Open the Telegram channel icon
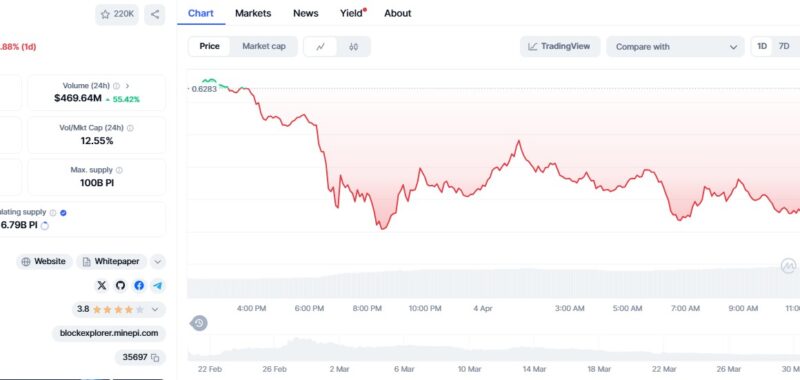This screenshot has height=380, width=800. [x=158, y=286]
